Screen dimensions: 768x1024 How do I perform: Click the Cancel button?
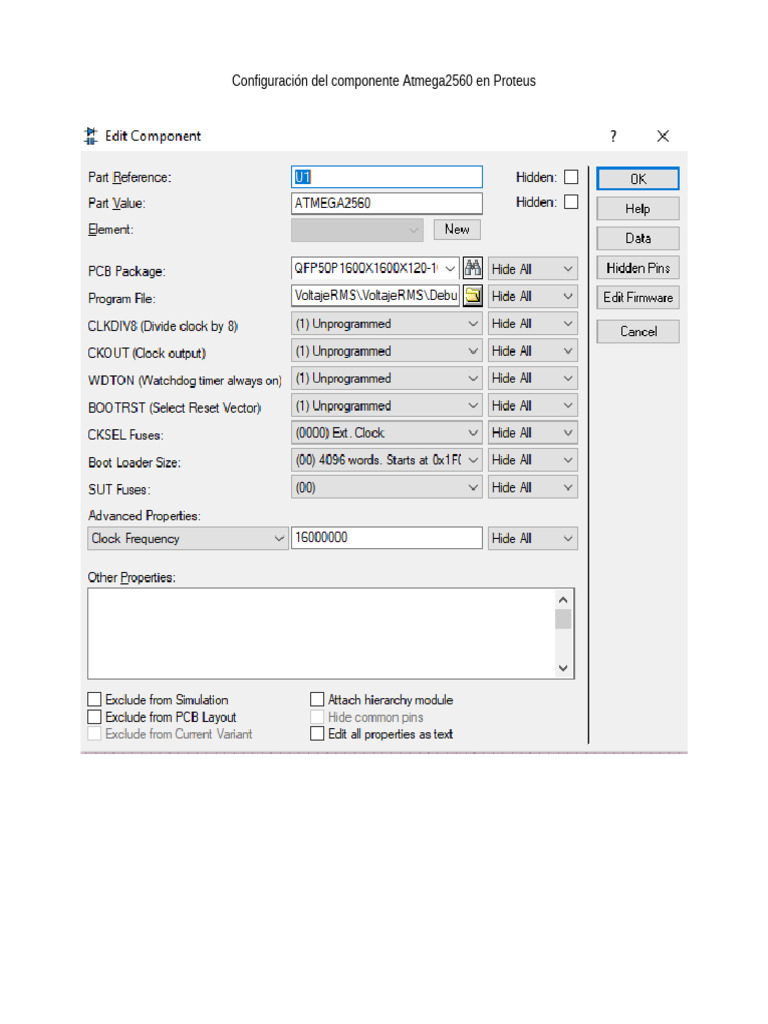point(638,331)
